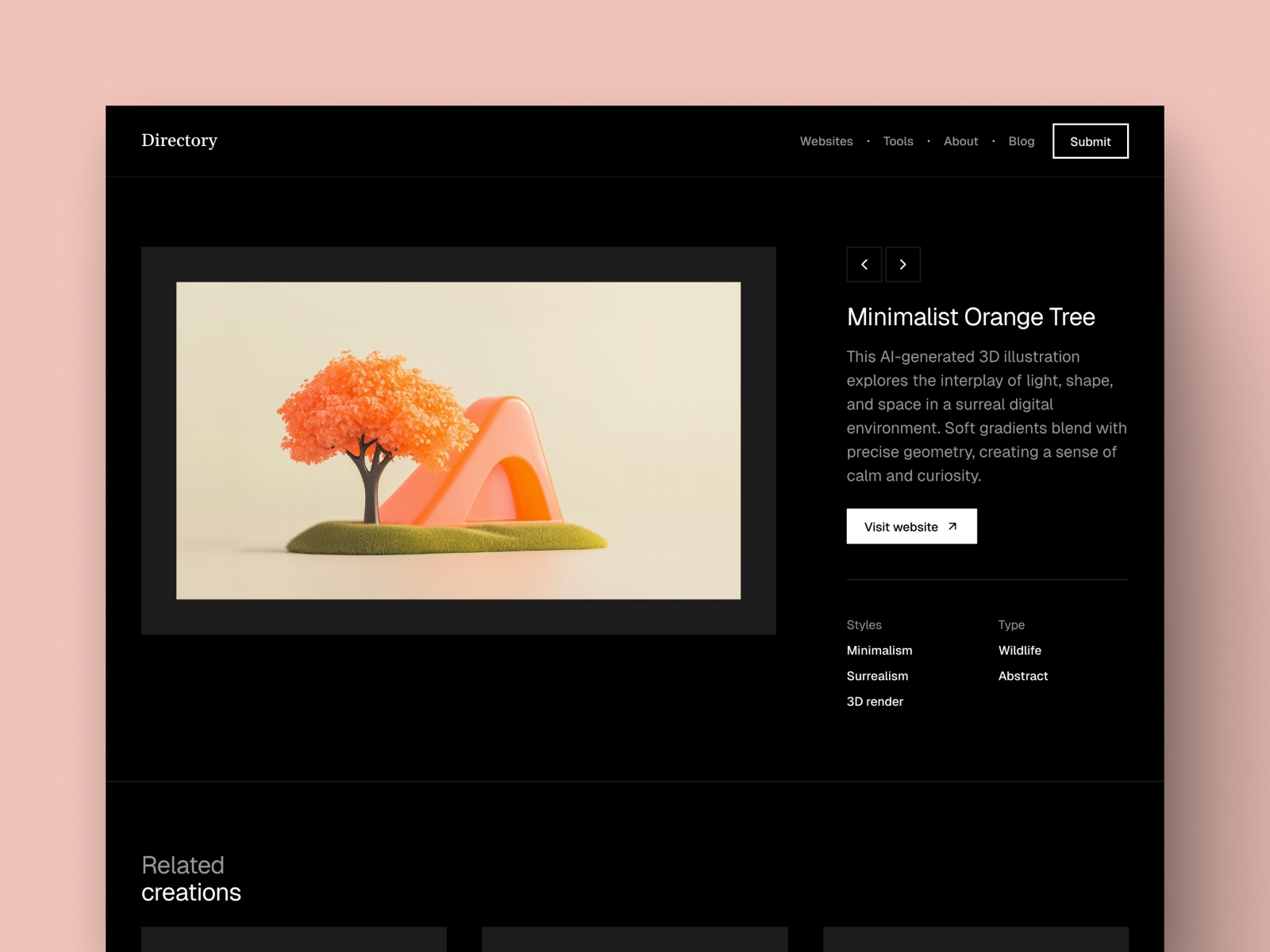The width and height of the screenshot is (1270, 952).
Task: Click the next arrow icon
Action: tap(903, 264)
